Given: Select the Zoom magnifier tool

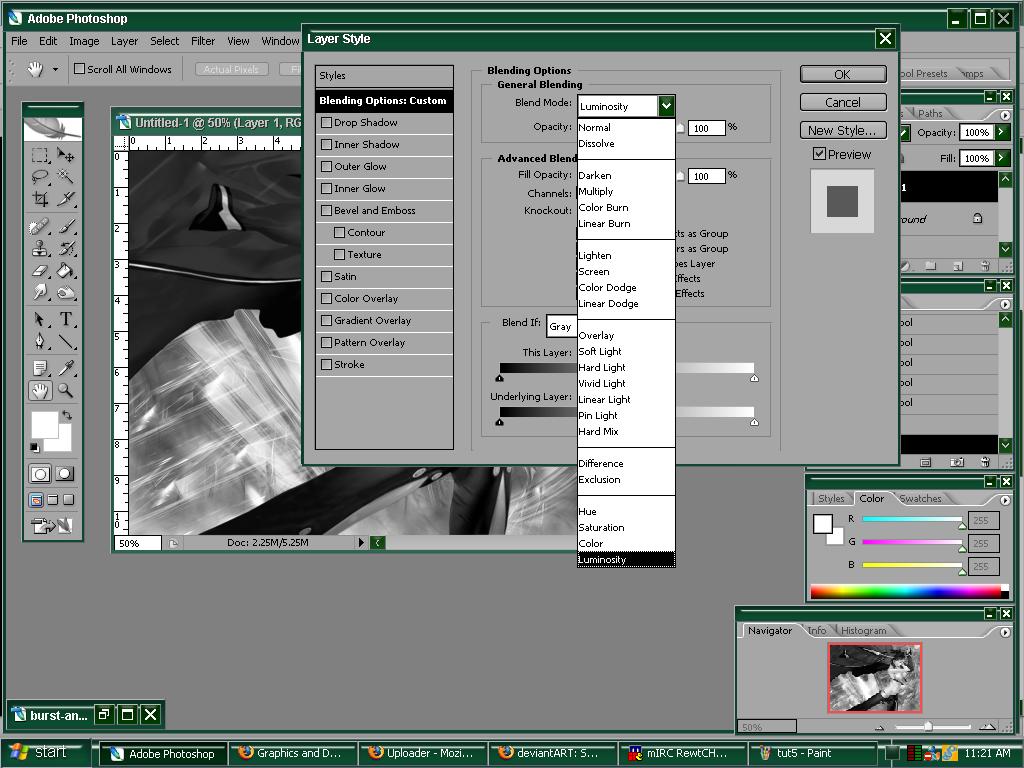Looking at the screenshot, I should [65, 391].
